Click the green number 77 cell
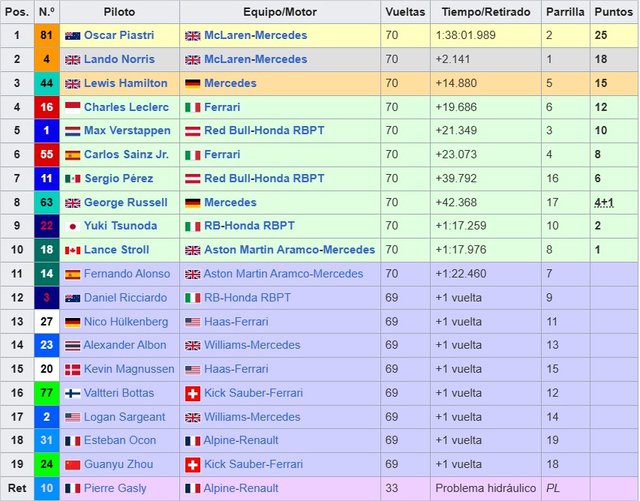The width and height of the screenshot is (640, 501). coord(47,393)
